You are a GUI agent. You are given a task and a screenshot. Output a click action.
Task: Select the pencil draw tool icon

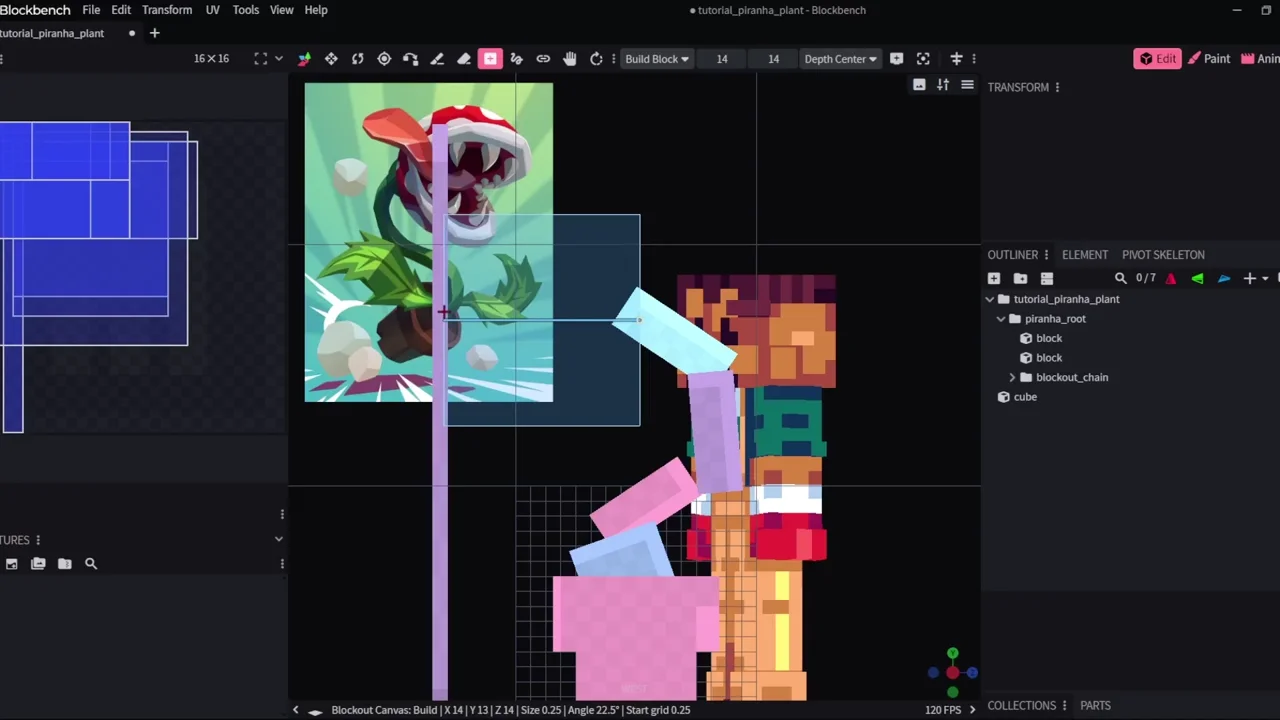pyautogui.click(x=437, y=59)
